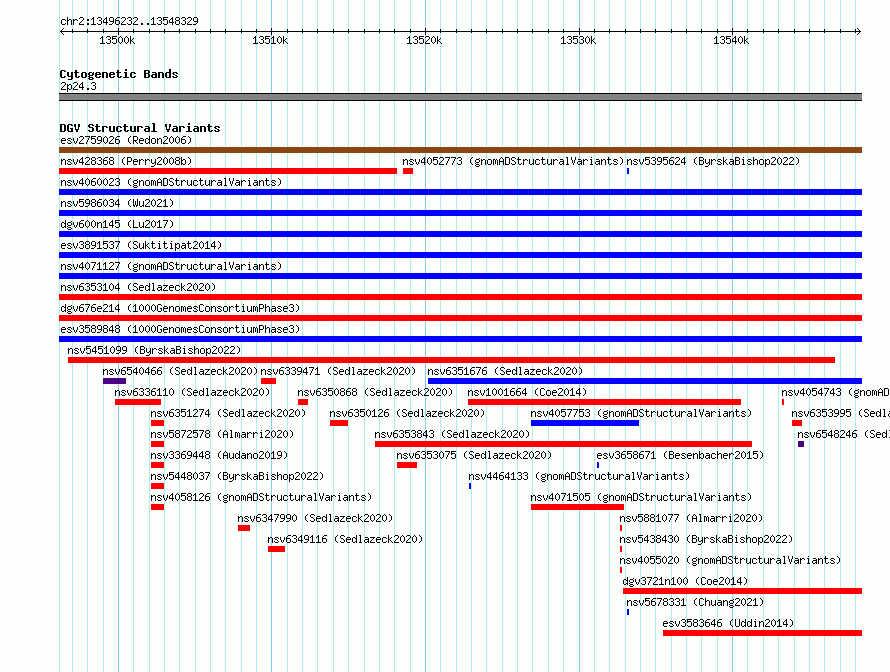Viewport: 890px width, 672px height.
Task: Click nsv6351274 (Sedlazeck2020) label
Action: (x=228, y=413)
